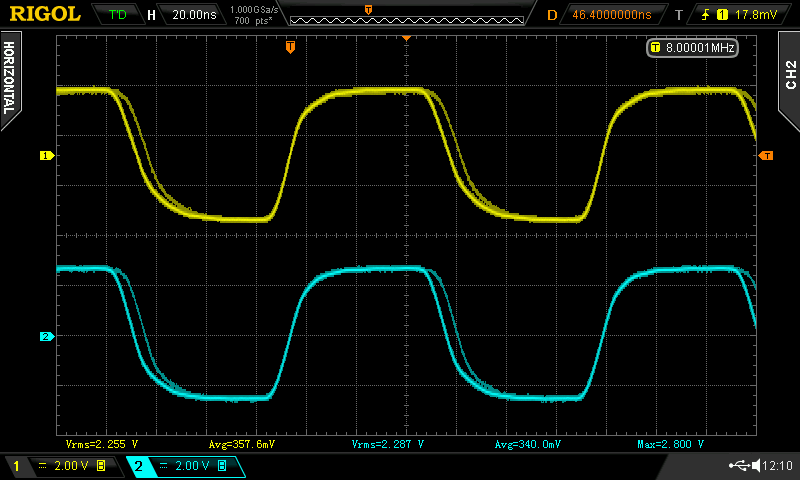
Task: Select channel 1 label at bottom
Action: [x=16, y=466]
